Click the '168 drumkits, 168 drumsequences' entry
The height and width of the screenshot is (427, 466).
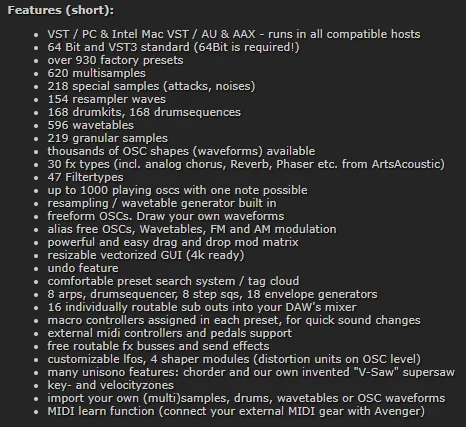tap(144, 112)
